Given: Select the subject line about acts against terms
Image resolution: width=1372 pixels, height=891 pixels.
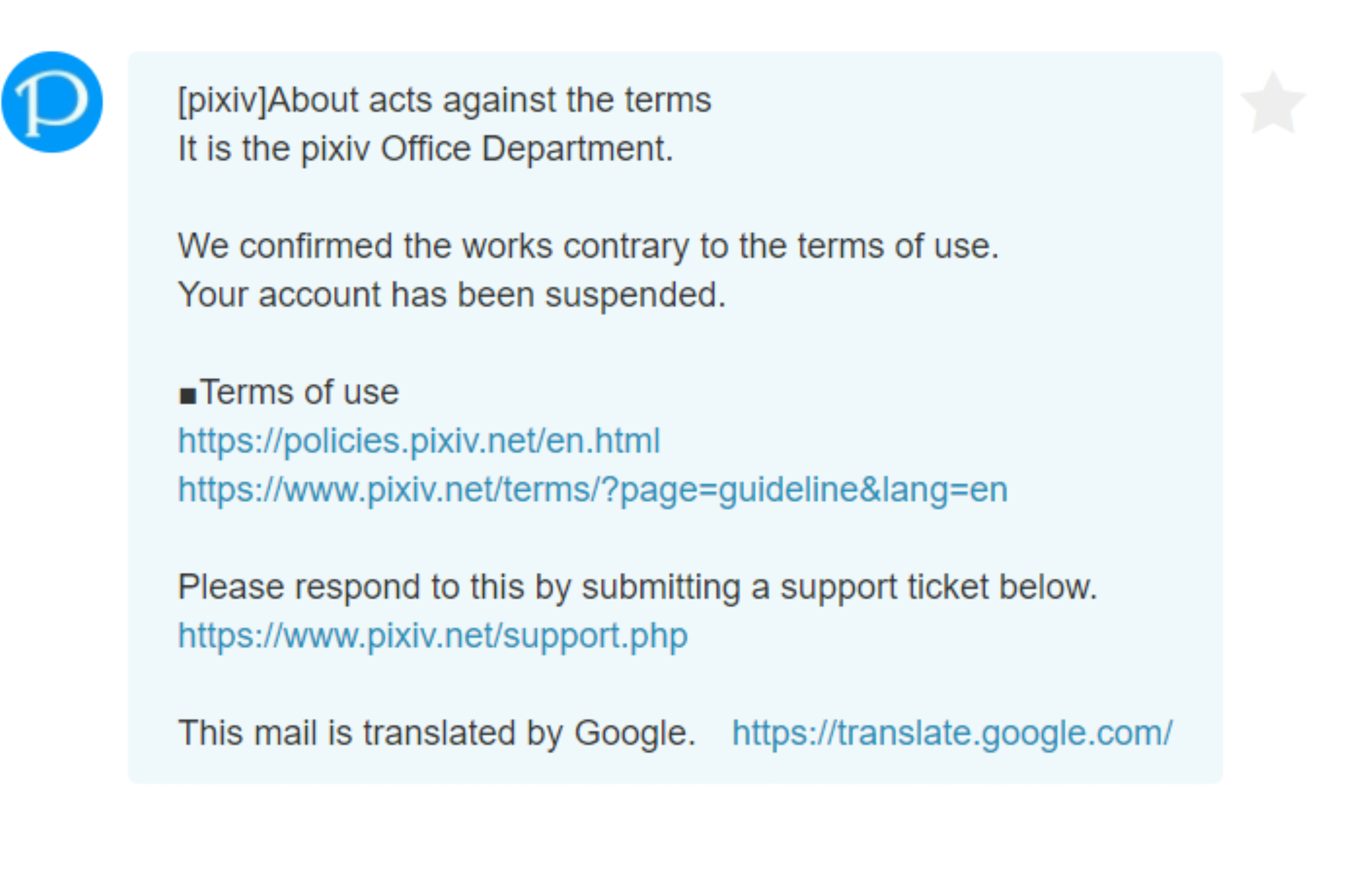Looking at the screenshot, I should point(444,101).
